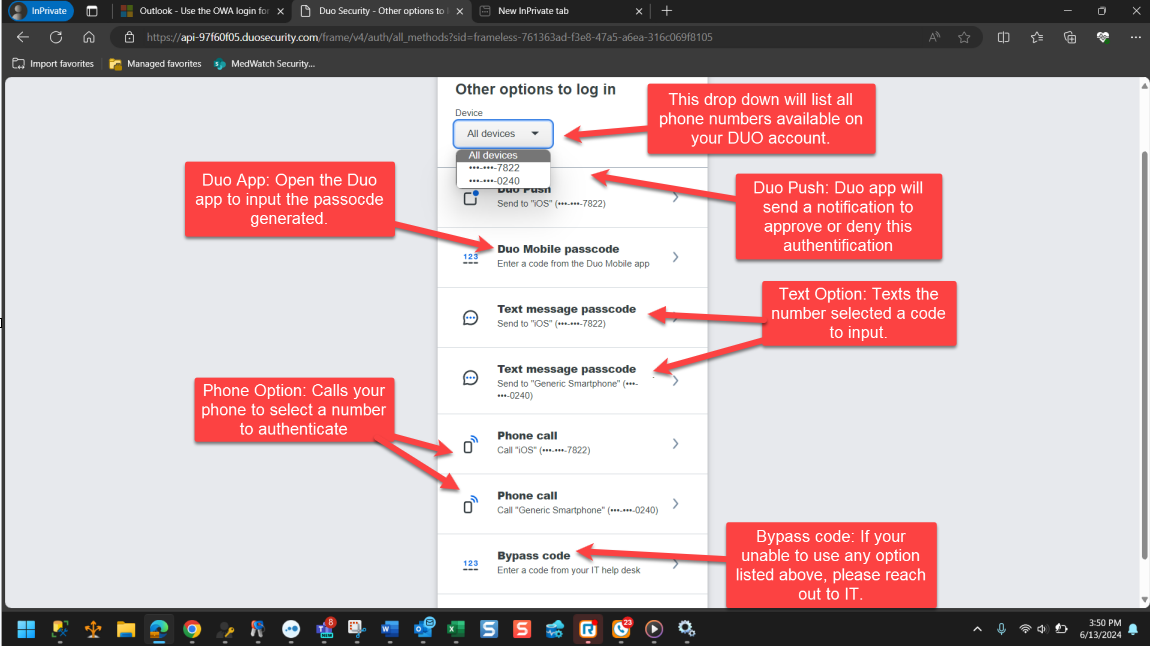Open the All devices dropdown

[x=502, y=133]
